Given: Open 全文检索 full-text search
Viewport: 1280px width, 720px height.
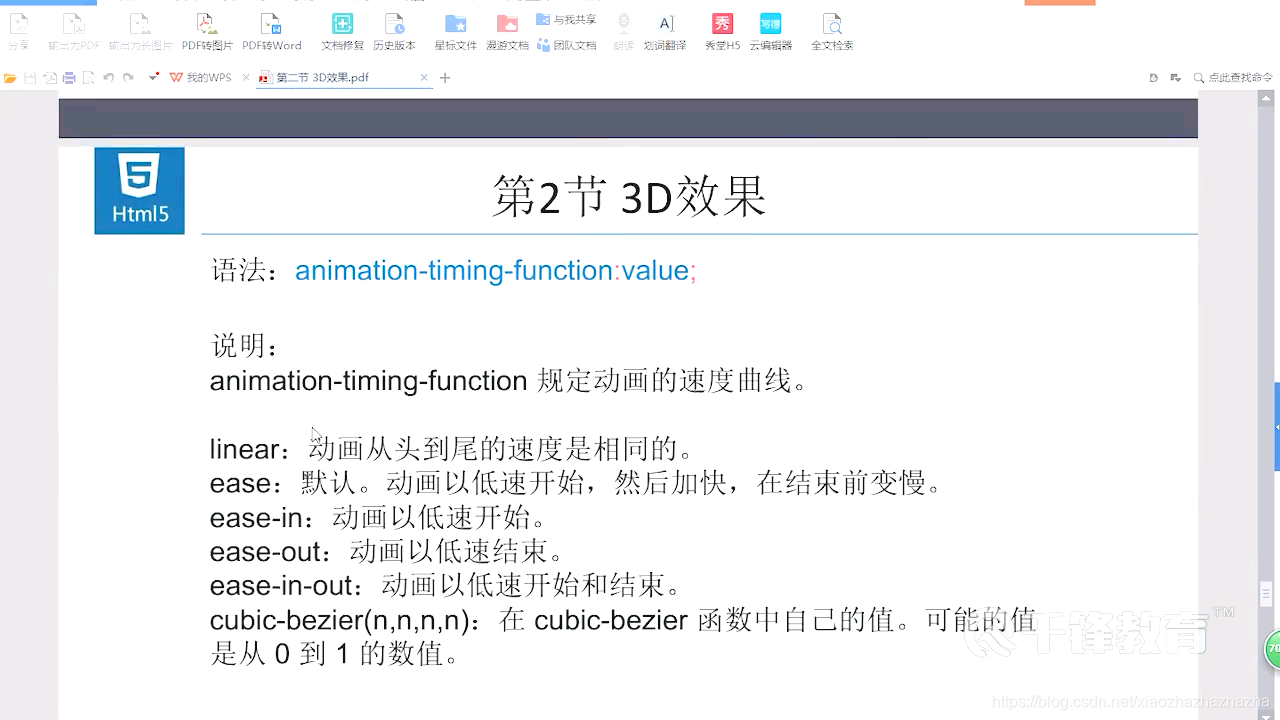Looking at the screenshot, I should click(x=831, y=31).
